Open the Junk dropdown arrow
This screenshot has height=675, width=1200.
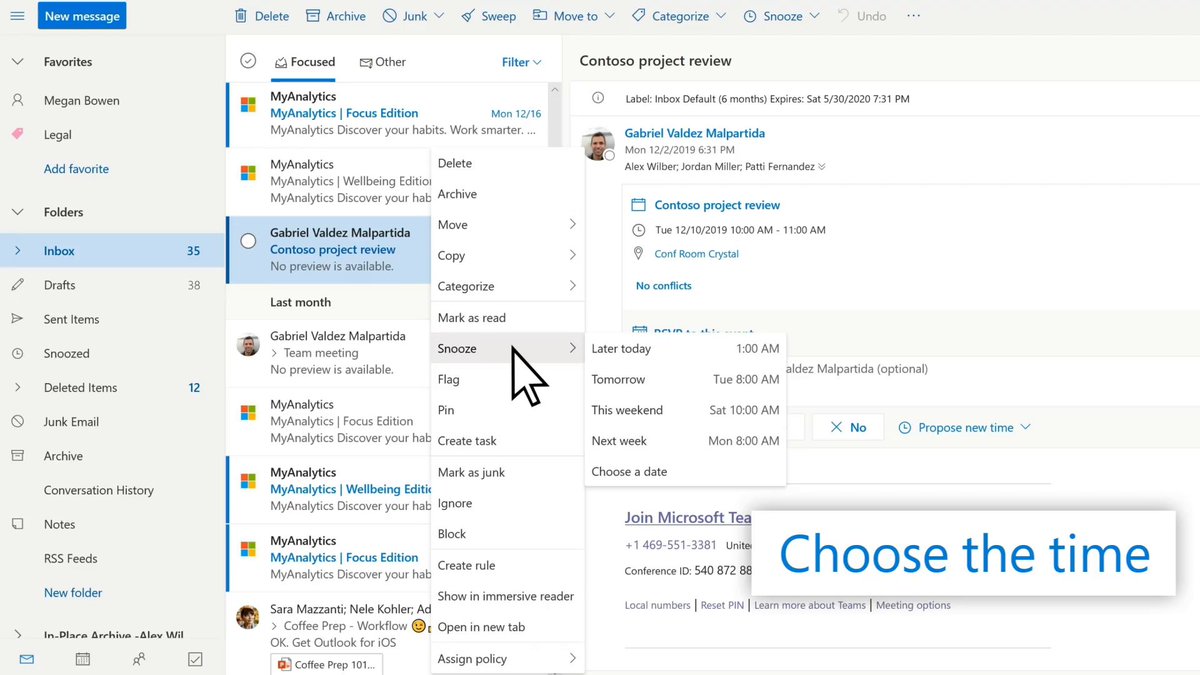click(x=438, y=16)
